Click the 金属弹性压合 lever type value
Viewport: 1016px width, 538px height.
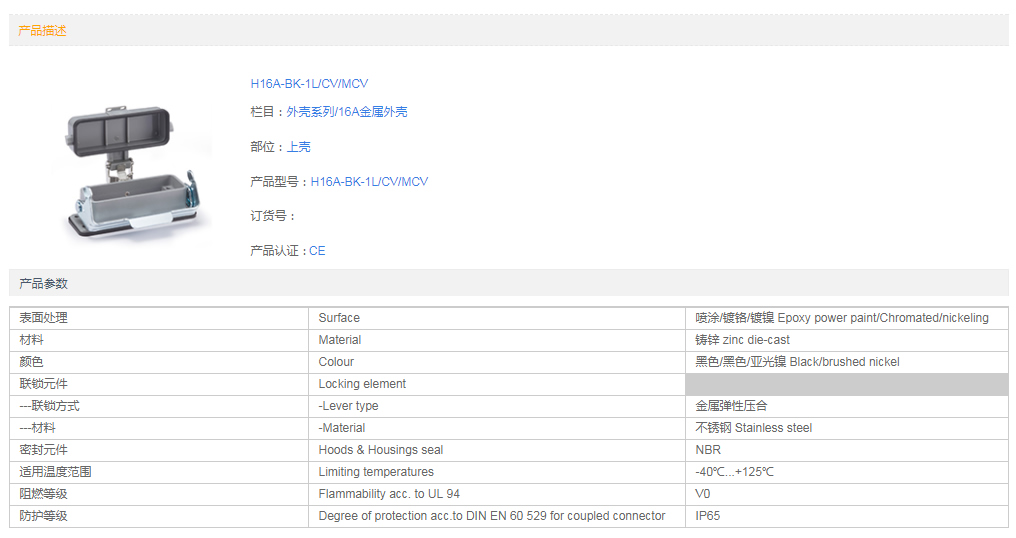[731, 406]
